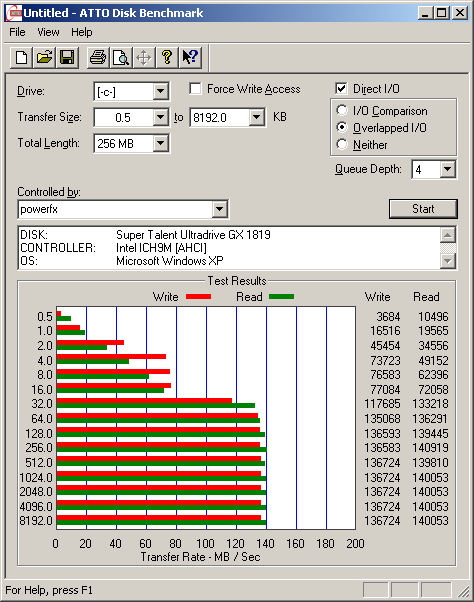Click the red Write legend swatch

click(x=198, y=296)
